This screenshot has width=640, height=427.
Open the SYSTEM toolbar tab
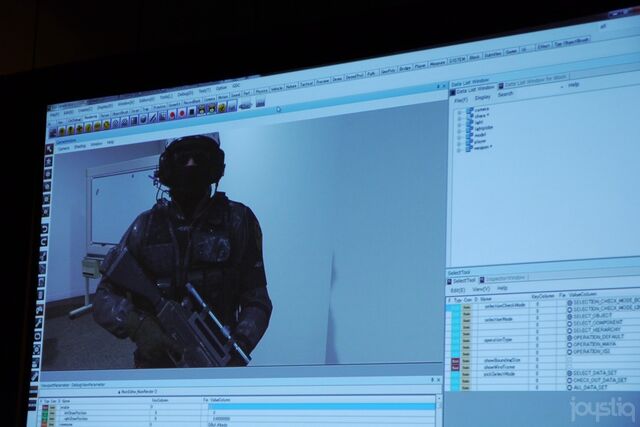(457, 60)
